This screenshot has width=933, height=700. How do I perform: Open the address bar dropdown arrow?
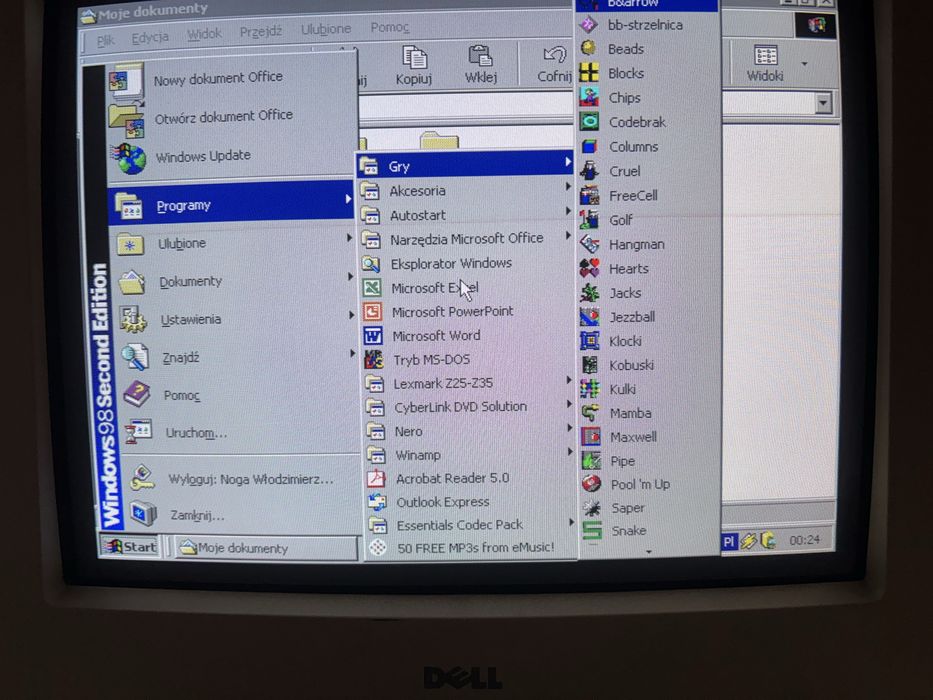pos(824,103)
